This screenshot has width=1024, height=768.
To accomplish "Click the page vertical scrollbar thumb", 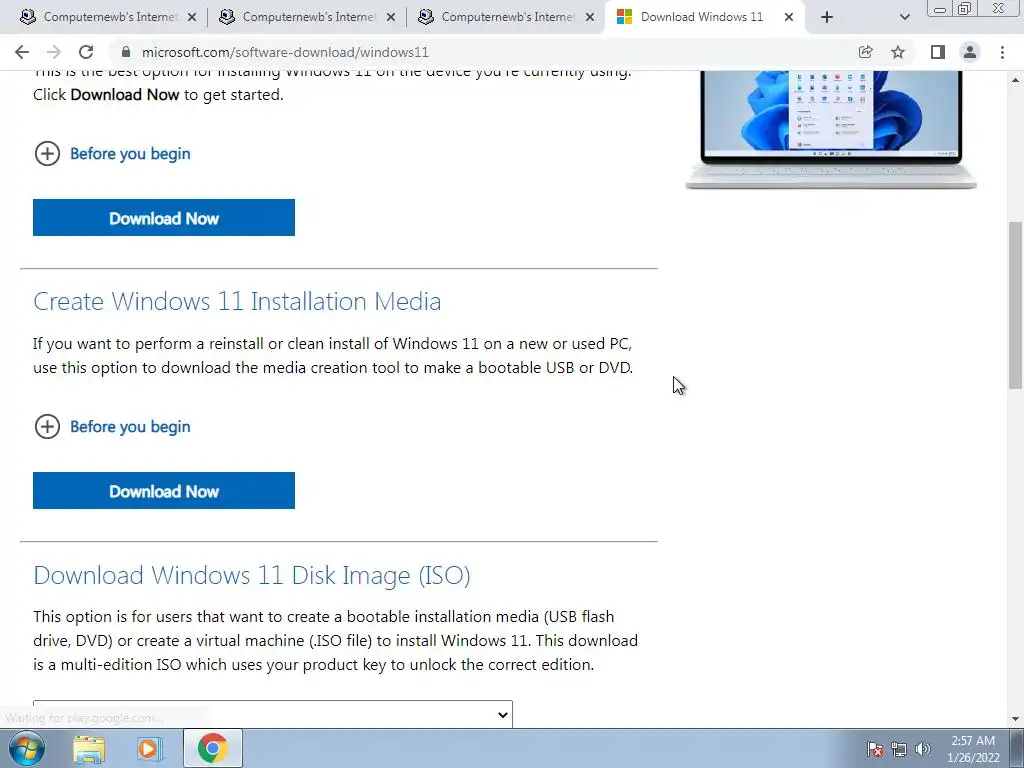I will (x=1016, y=306).
